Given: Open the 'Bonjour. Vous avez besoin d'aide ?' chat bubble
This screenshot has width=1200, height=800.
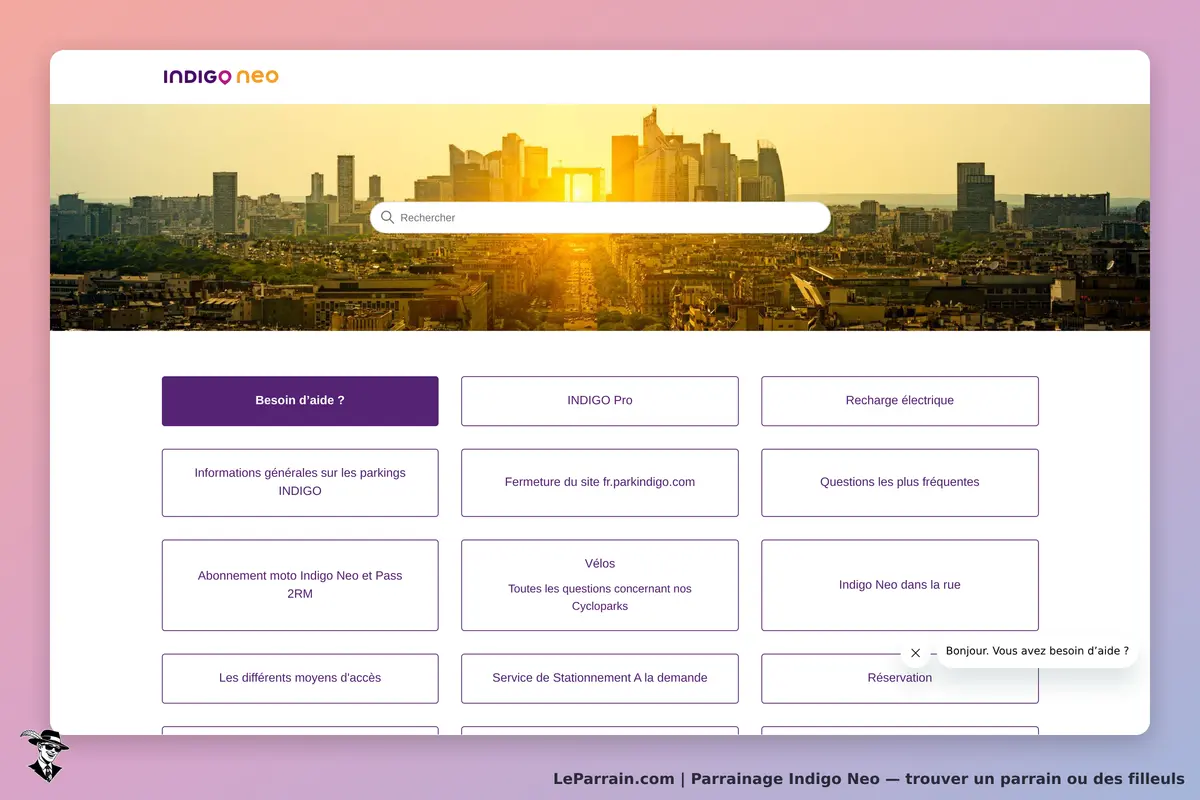Looking at the screenshot, I should point(1037,651).
